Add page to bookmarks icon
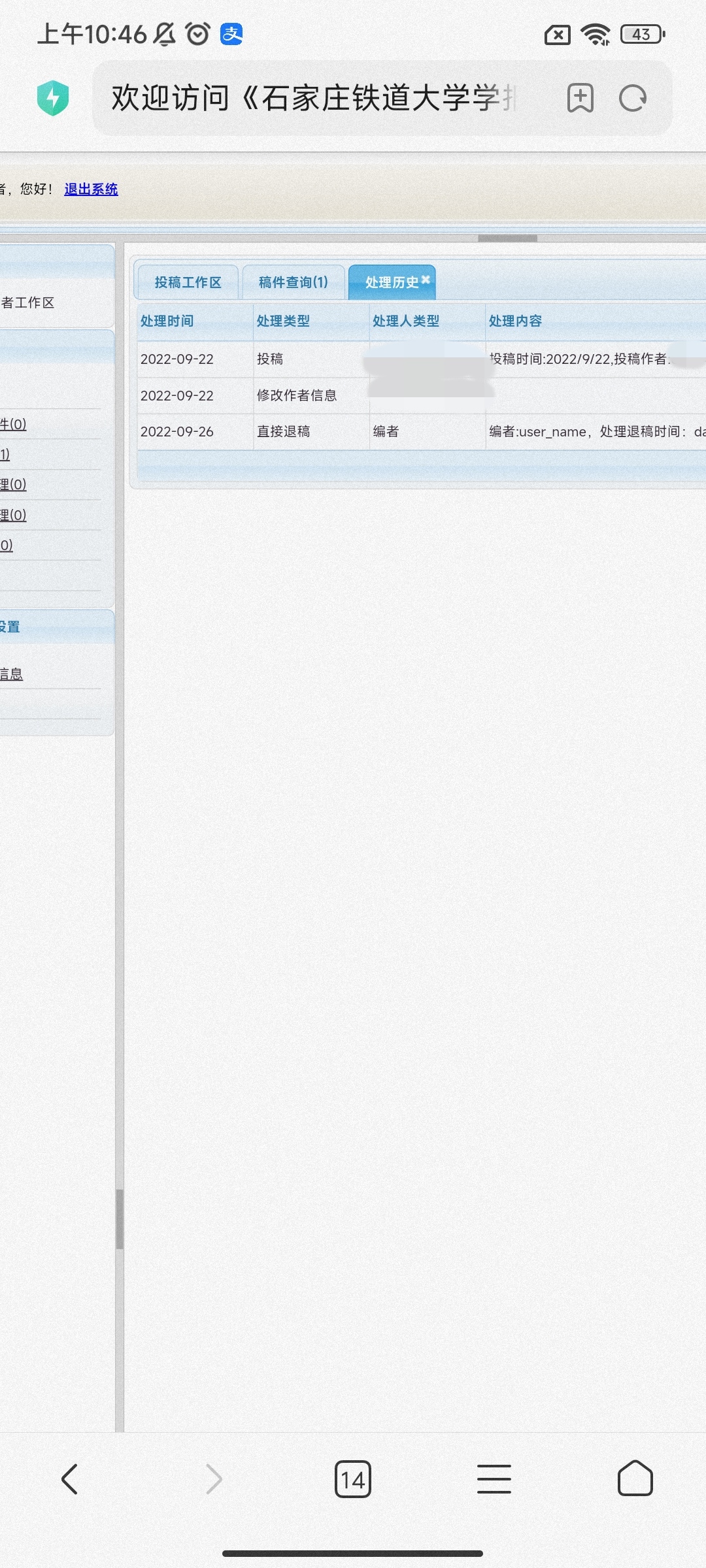The width and height of the screenshot is (706, 1568). (x=580, y=99)
